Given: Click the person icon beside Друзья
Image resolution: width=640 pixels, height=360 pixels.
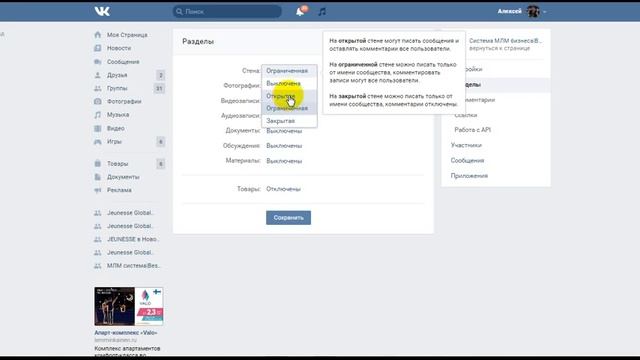Looking at the screenshot, I should (x=98, y=75).
